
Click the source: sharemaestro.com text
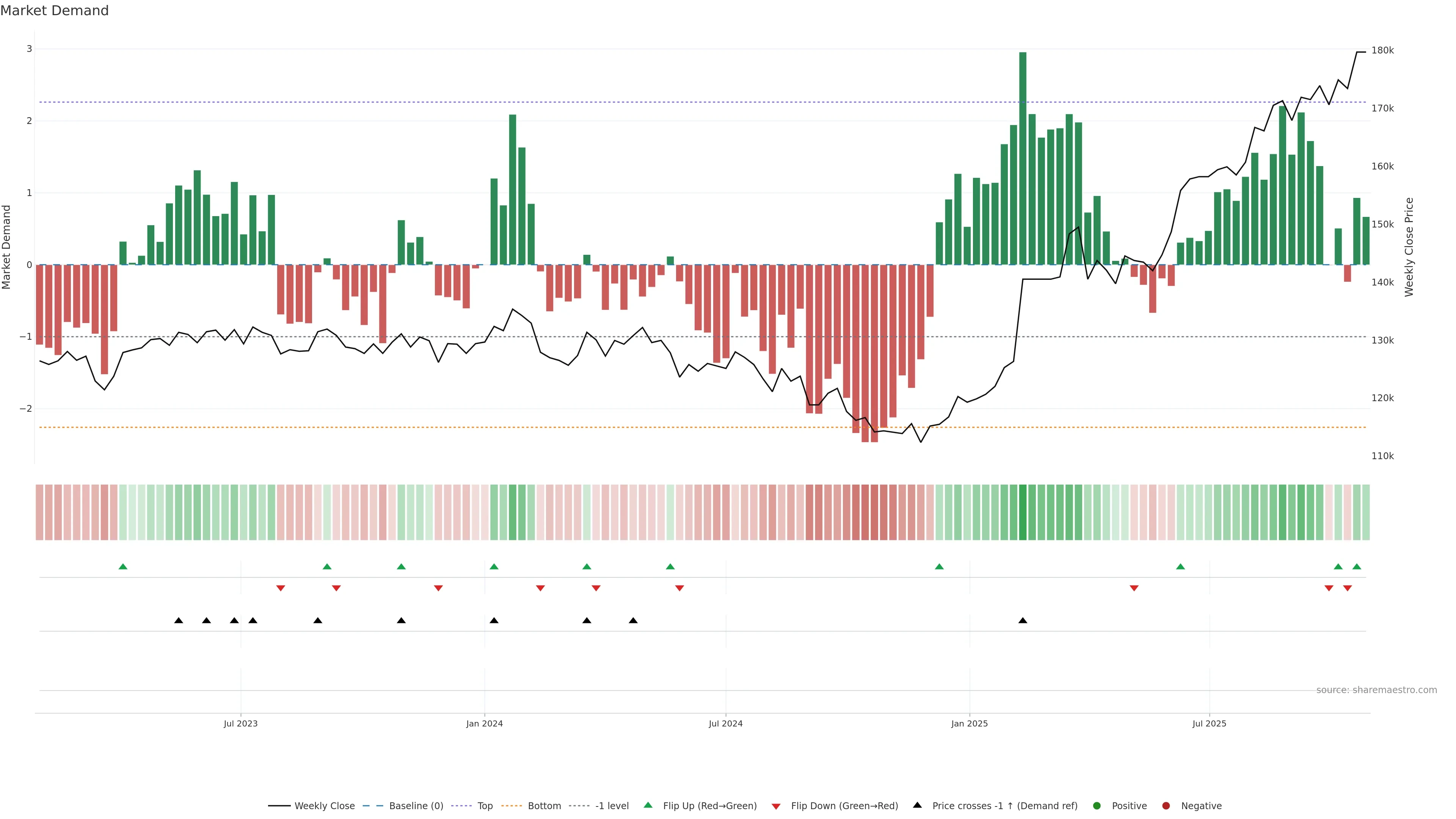pyautogui.click(x=1376, y=690)
